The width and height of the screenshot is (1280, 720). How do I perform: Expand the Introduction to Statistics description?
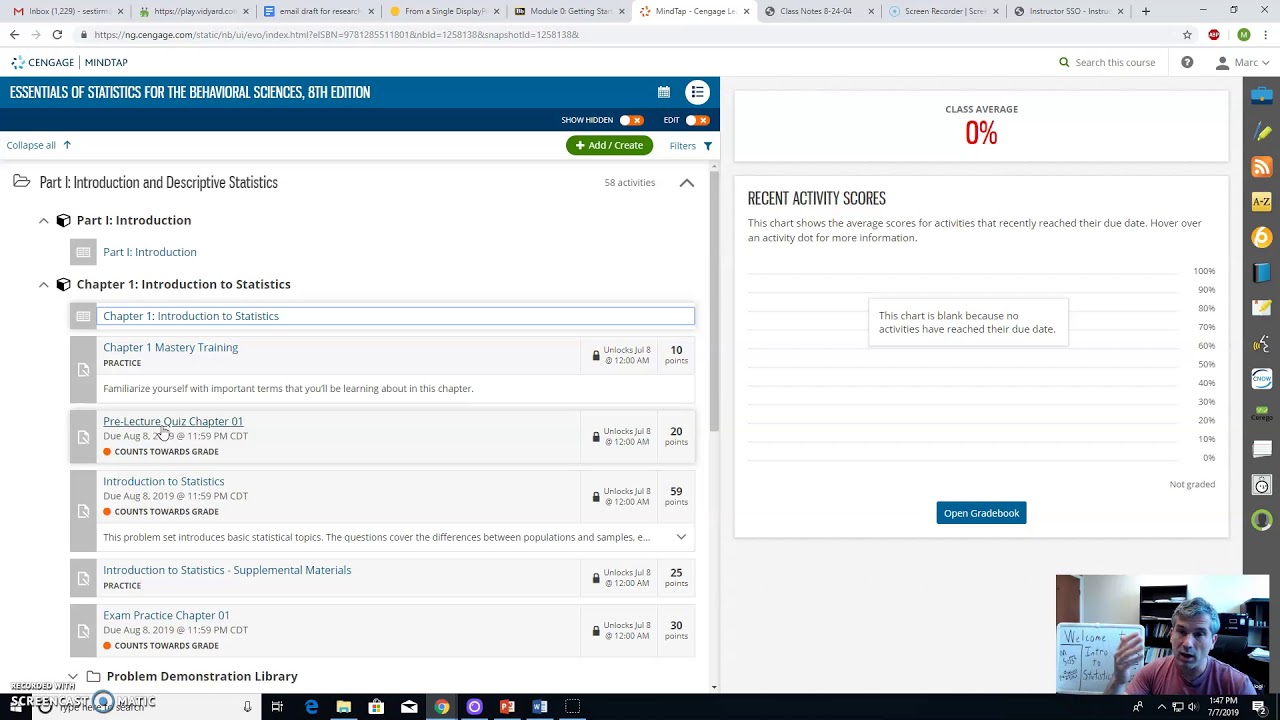[x=681, y=537]
